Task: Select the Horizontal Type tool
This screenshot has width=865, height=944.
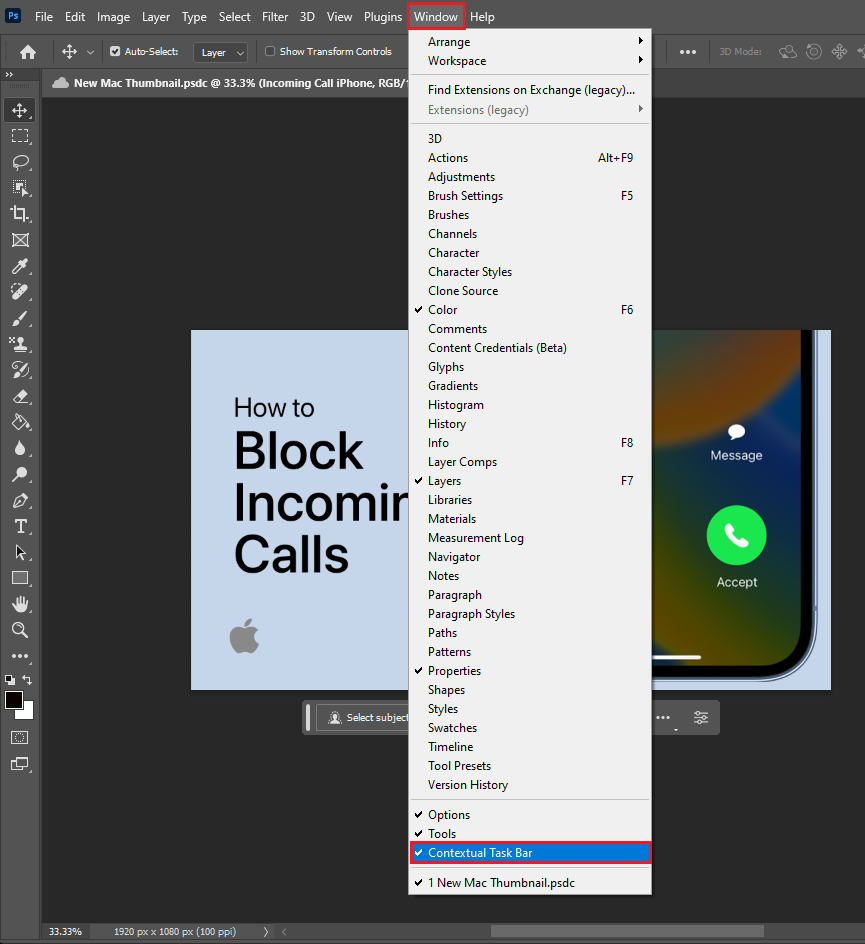Action: 20,526
